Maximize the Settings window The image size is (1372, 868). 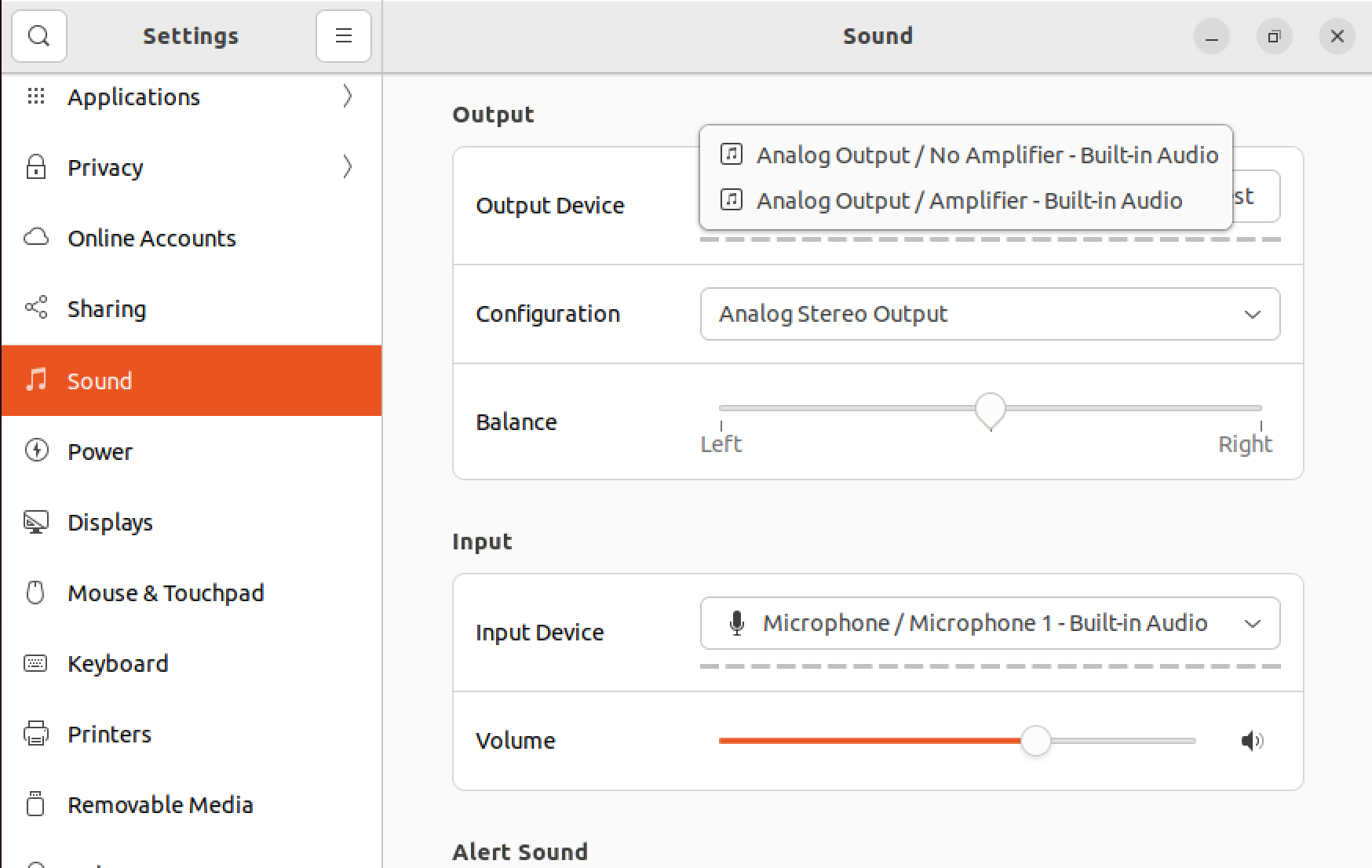1274,36
